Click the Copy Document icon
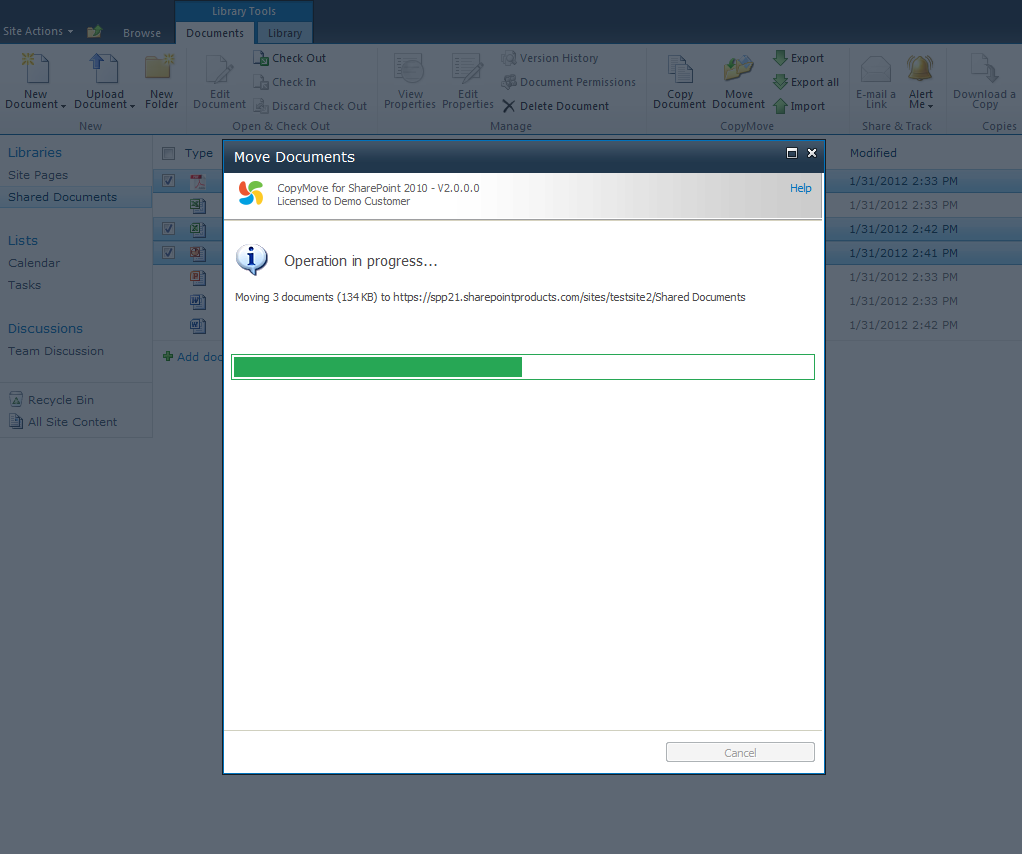The width and height of the screenshot is (1022, 854). pos(680,70)
